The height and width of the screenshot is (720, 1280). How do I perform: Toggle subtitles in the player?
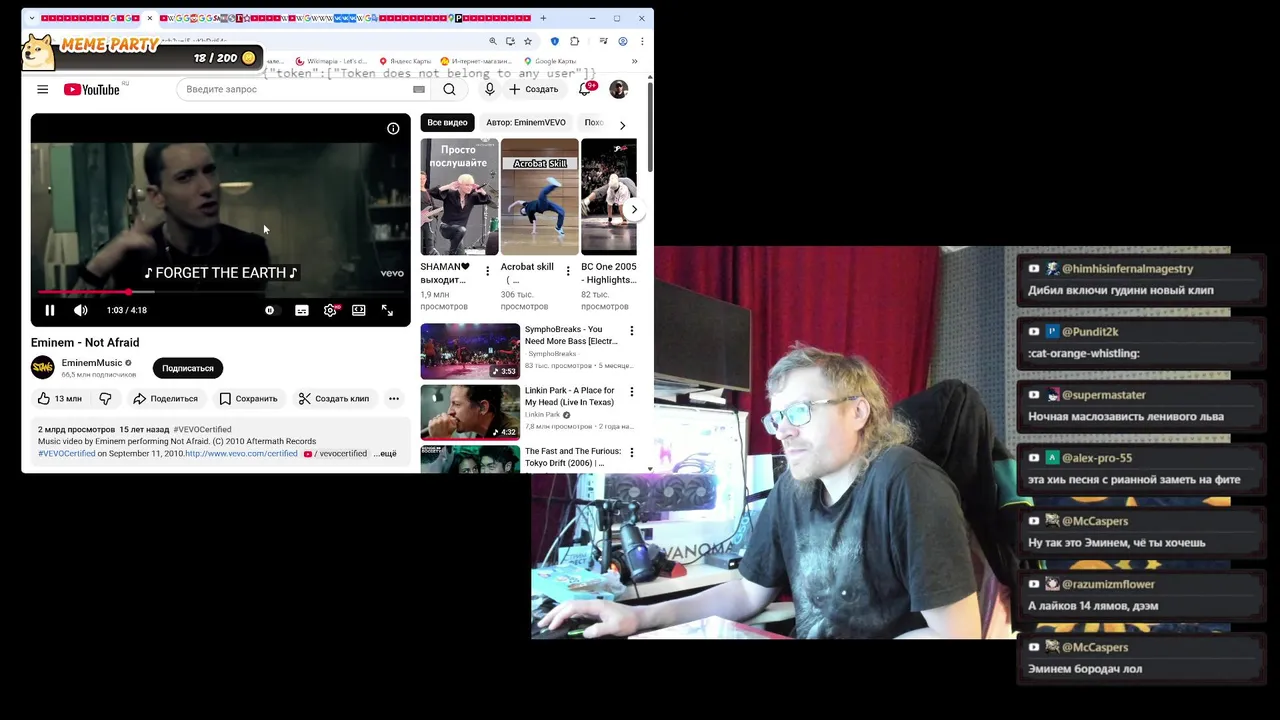(302, 311)
